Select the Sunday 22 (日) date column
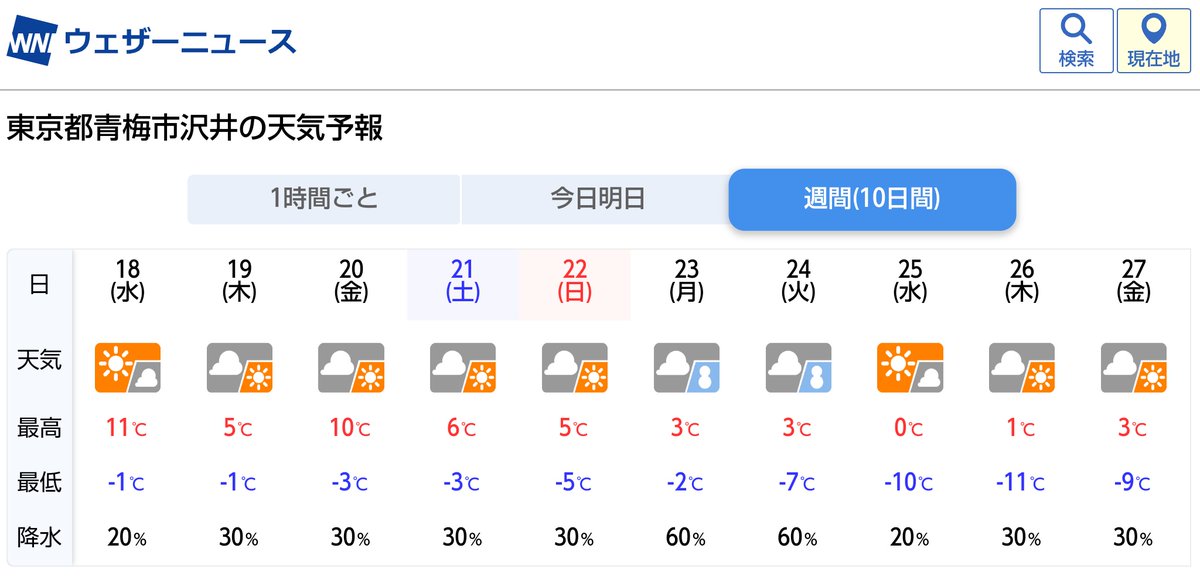 (x=575, y=284)
